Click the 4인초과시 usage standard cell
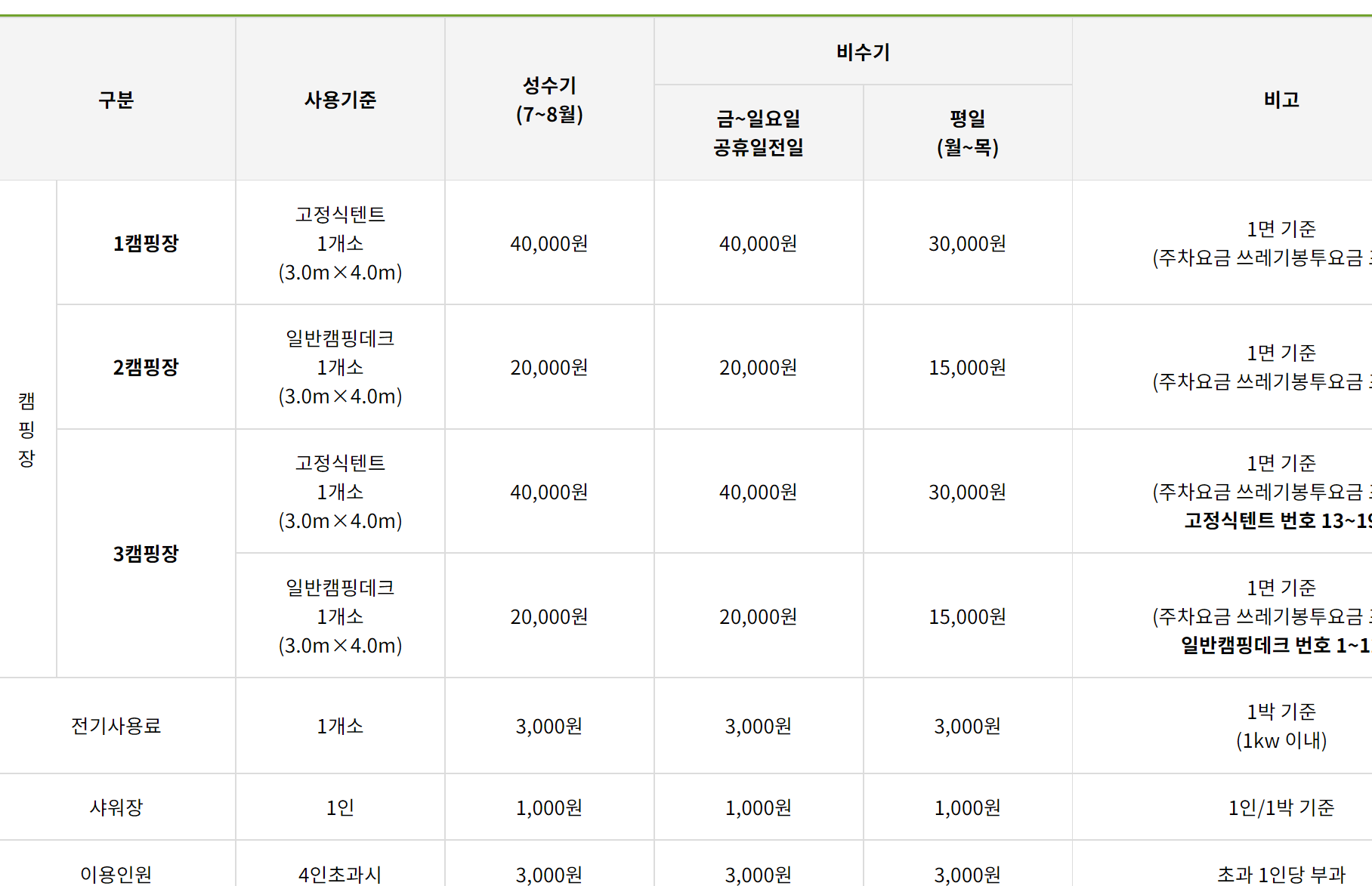Viewport: 1372px width, 886px height. tap(340, 874)
